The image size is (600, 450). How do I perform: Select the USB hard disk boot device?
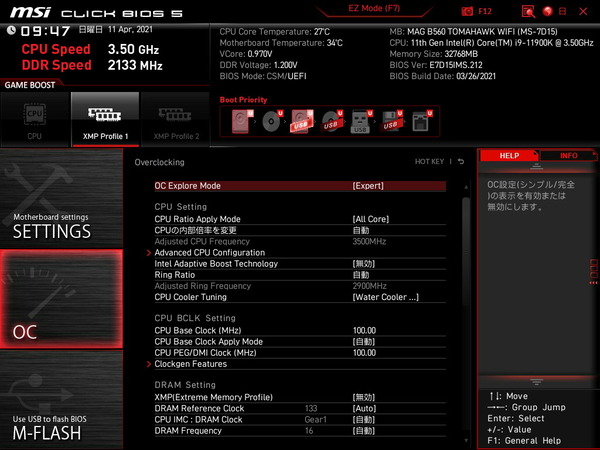(x=302, y=121)
